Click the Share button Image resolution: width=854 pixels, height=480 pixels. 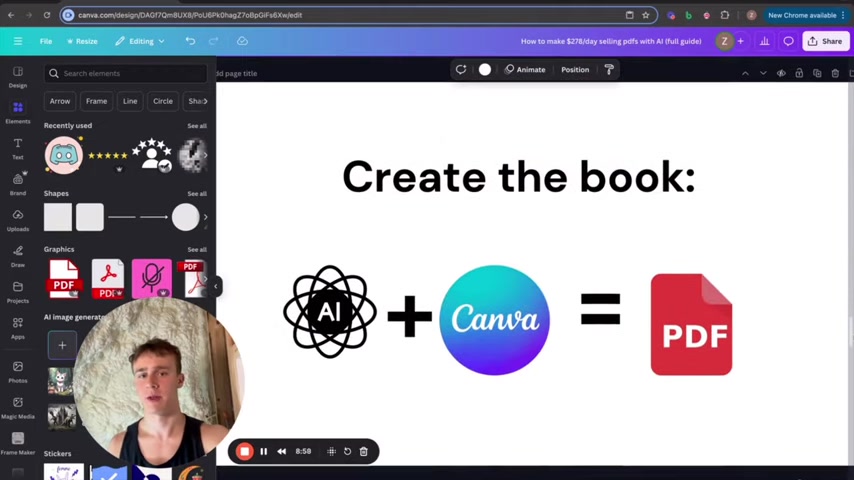[x=825, y=41]
